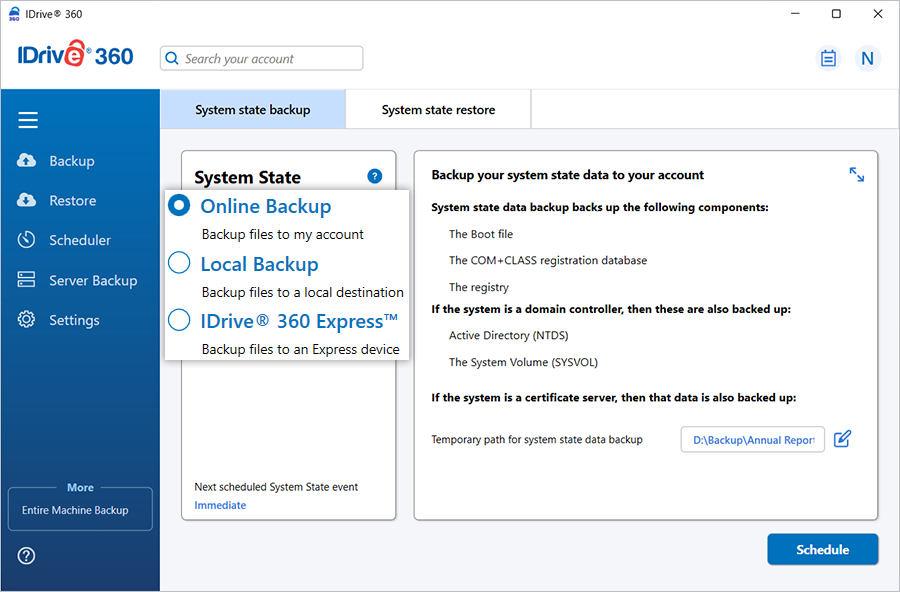
Task: Go to Restore in the sidebar
Action: point(72,201)
